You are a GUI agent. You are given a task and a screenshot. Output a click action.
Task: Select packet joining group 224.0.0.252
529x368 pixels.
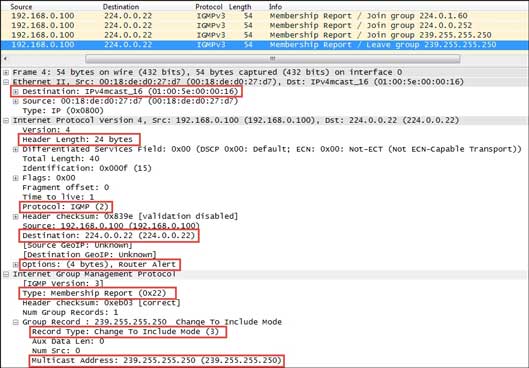(264, 25)
